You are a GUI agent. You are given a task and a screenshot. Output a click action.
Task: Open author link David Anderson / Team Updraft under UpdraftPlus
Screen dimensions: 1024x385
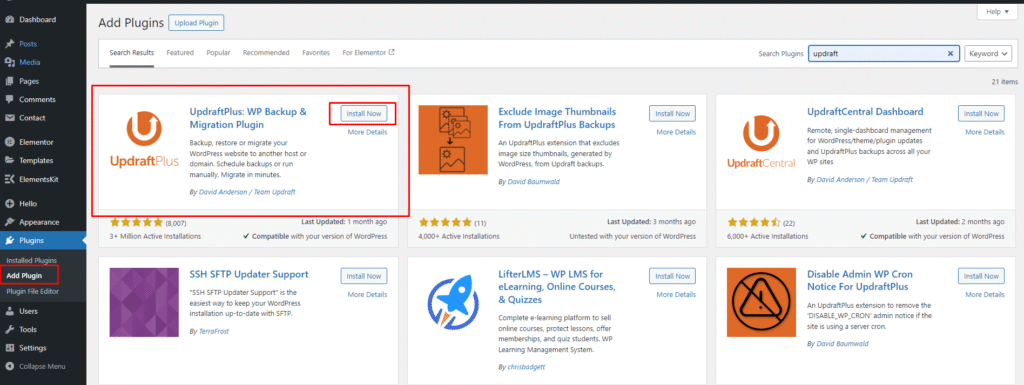coord(246,191)
